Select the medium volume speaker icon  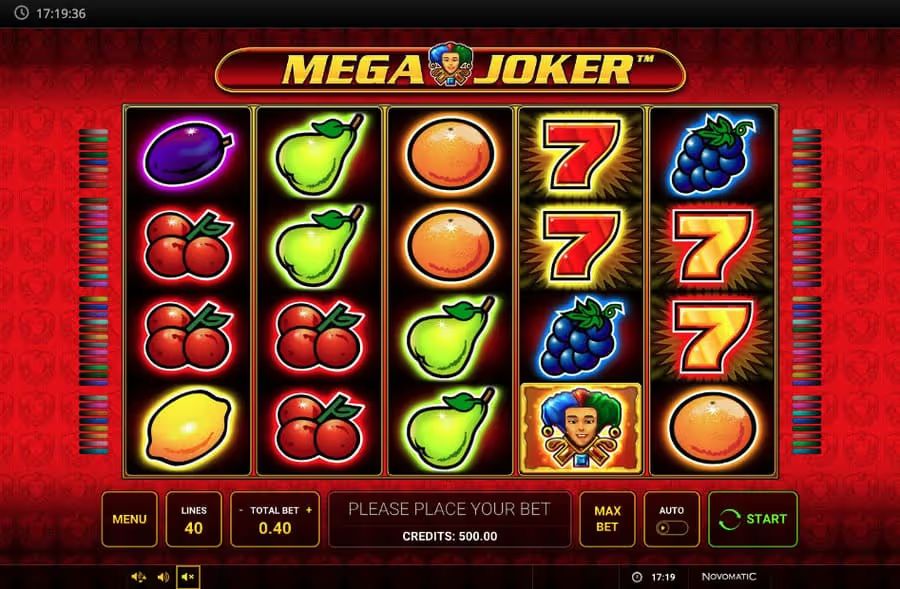coord(163,577)
